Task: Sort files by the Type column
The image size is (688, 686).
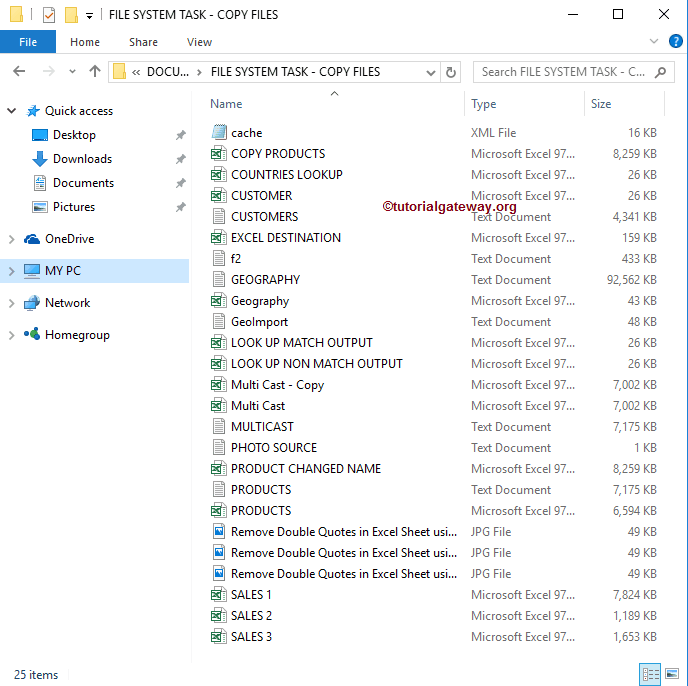Action: [484, 104]
